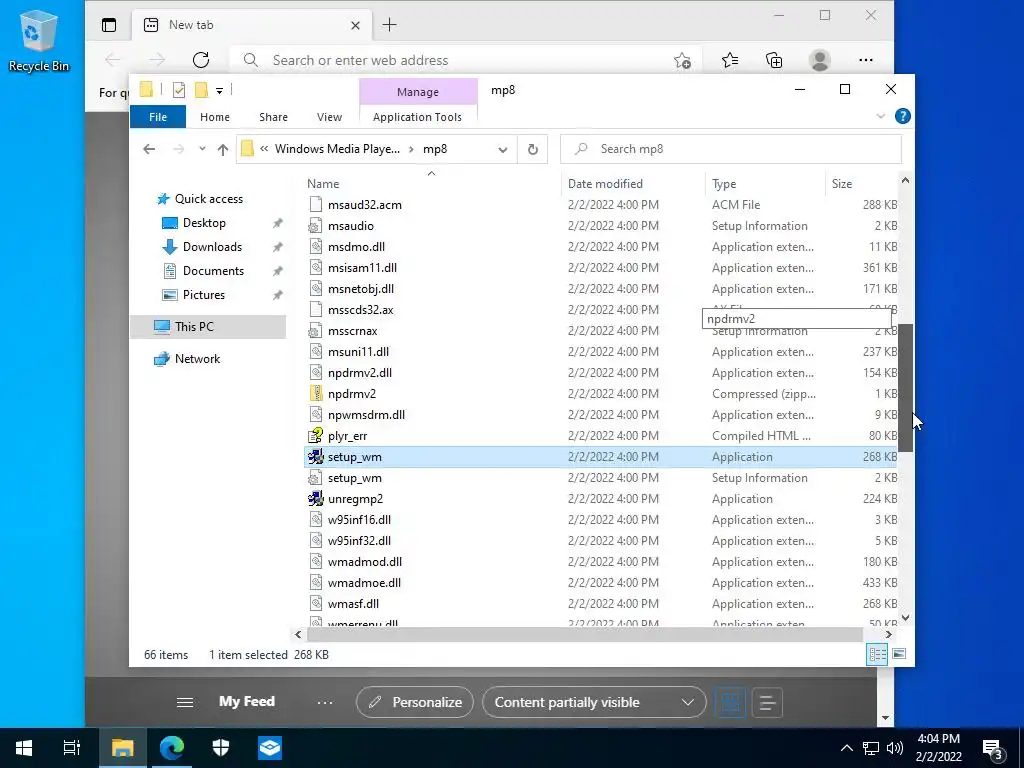Click the Search mp8 box
This screenshot has height=768, width=1024.
click(731, 149)
